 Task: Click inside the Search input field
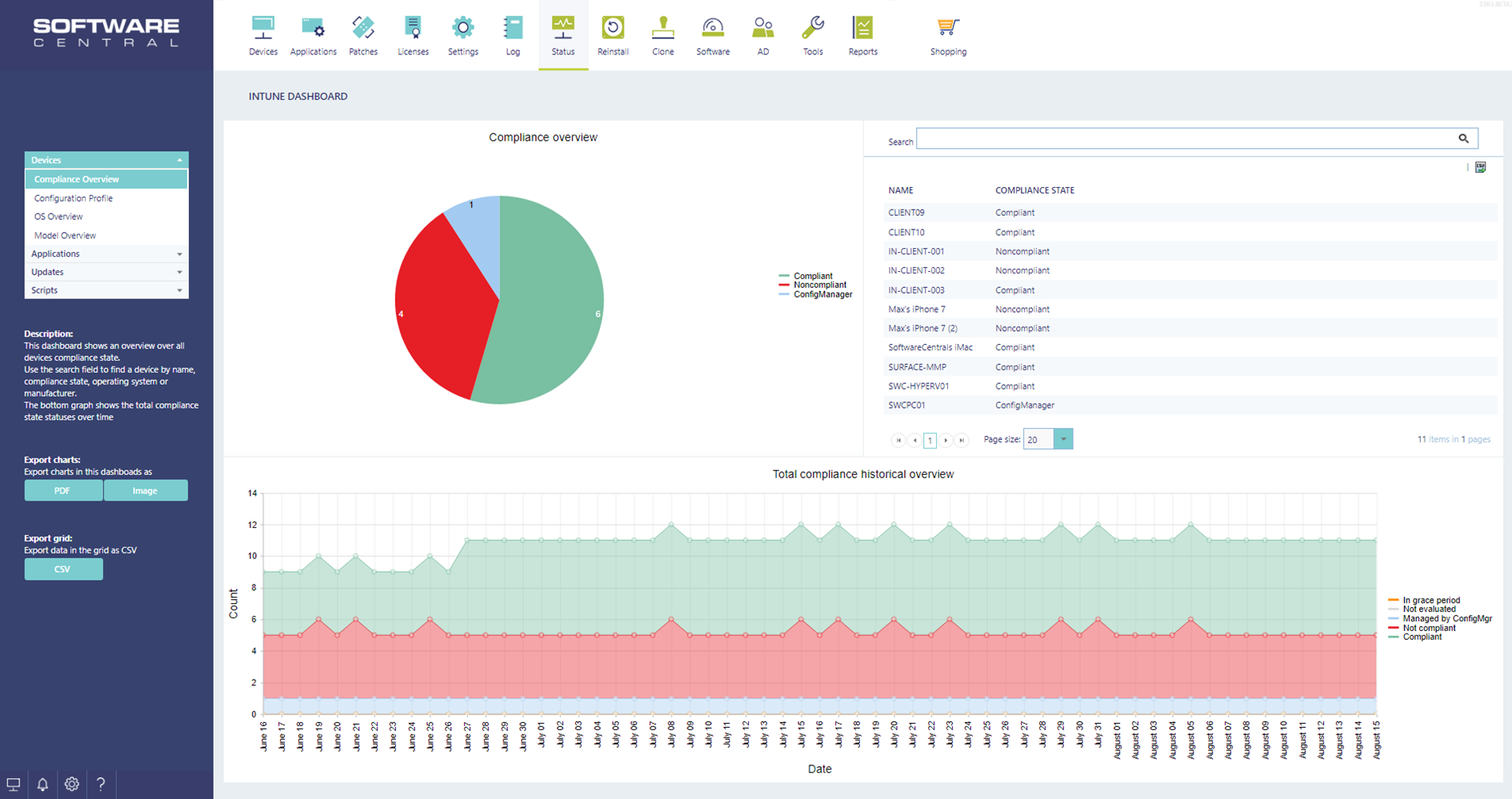[1184, 139]
